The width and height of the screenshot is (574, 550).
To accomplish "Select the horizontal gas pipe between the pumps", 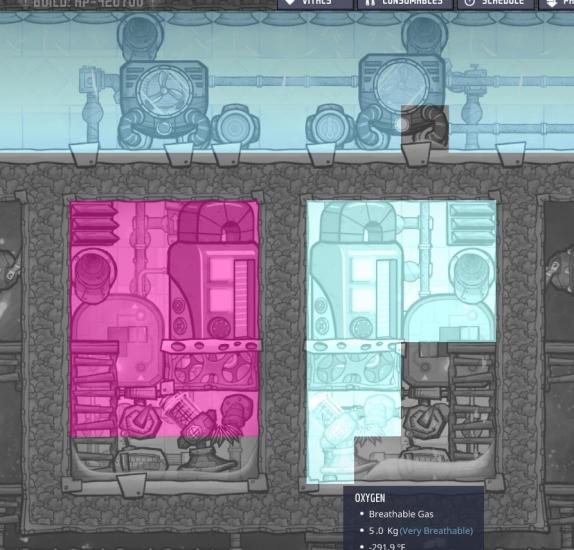I will [x=283, y=81].
